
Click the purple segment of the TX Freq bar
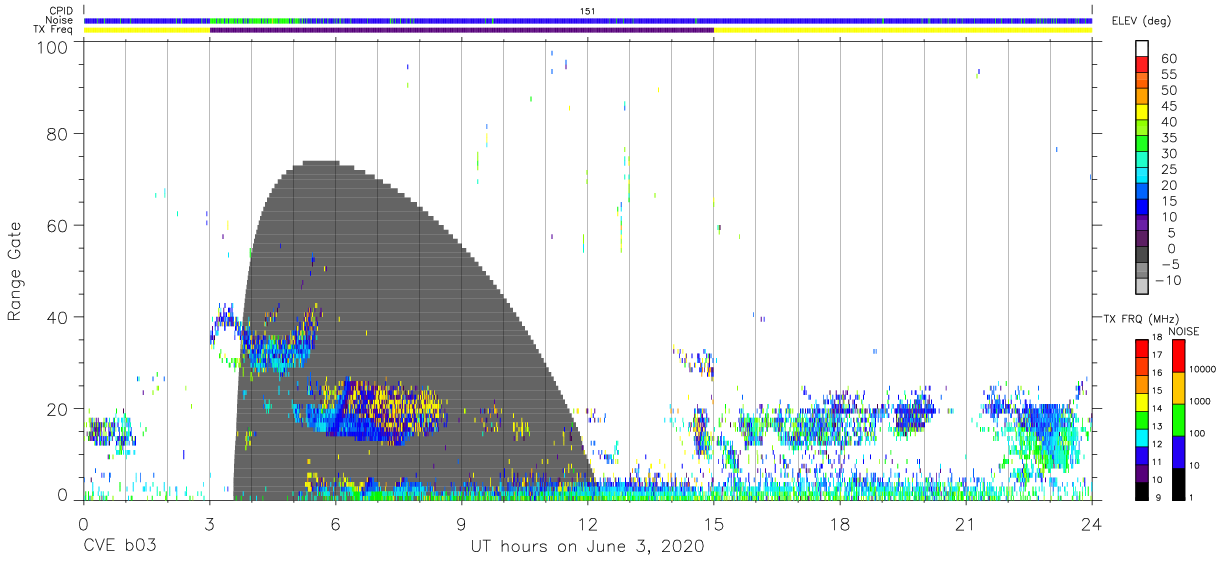pos(462,30)
